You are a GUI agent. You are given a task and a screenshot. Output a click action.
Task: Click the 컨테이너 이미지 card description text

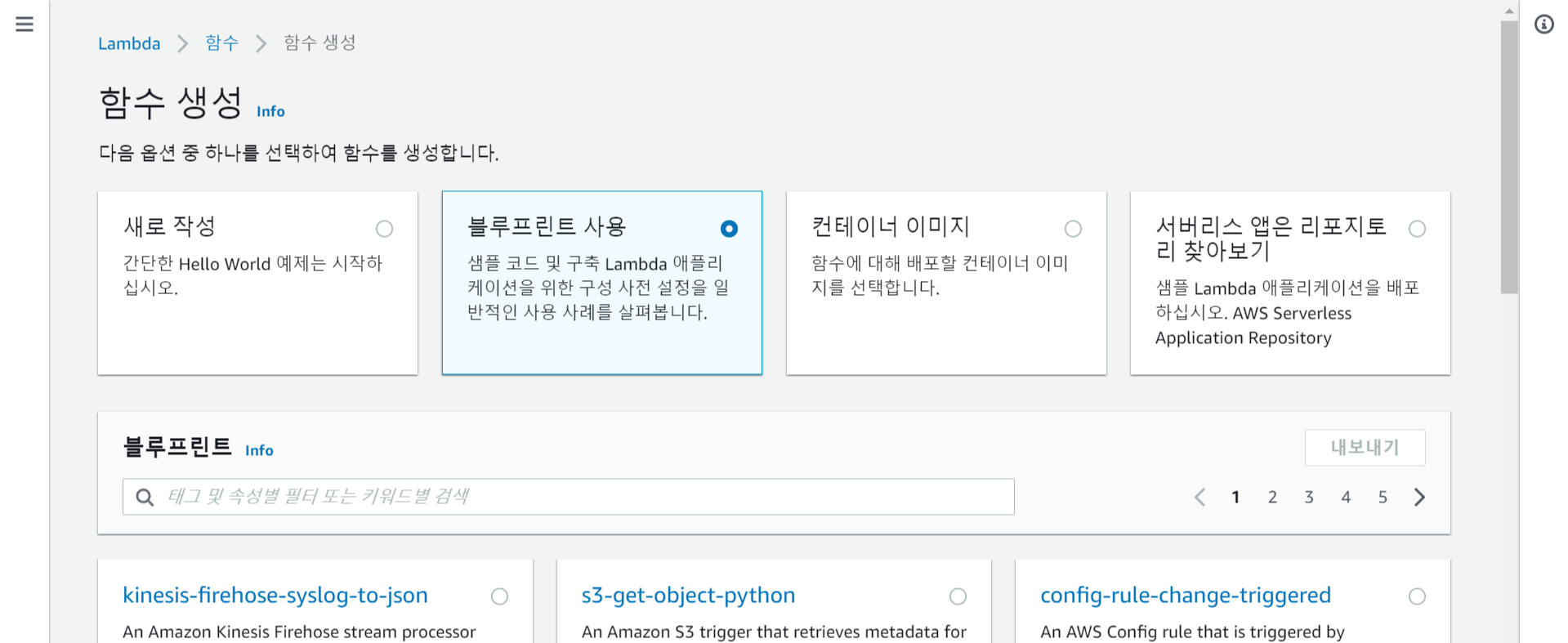[x=940, y=275]
